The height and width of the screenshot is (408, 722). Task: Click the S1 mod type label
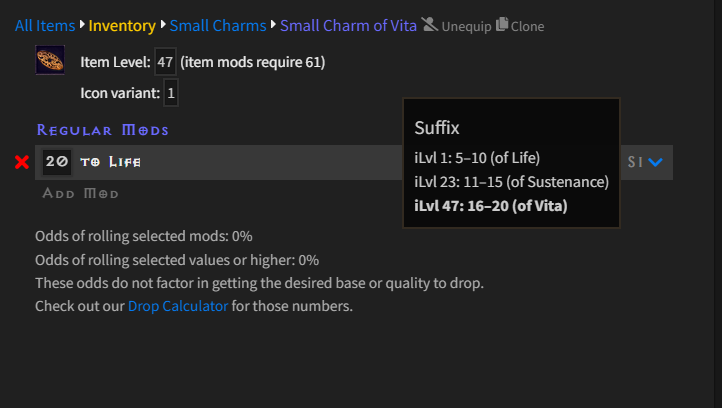pos(634,162)
